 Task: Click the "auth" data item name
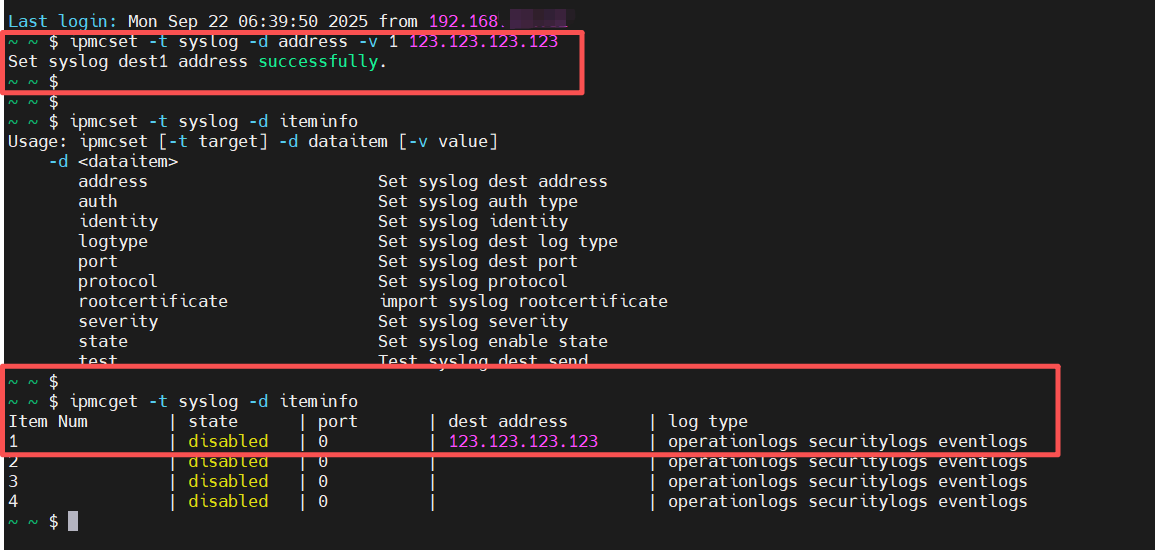point(98,201)
